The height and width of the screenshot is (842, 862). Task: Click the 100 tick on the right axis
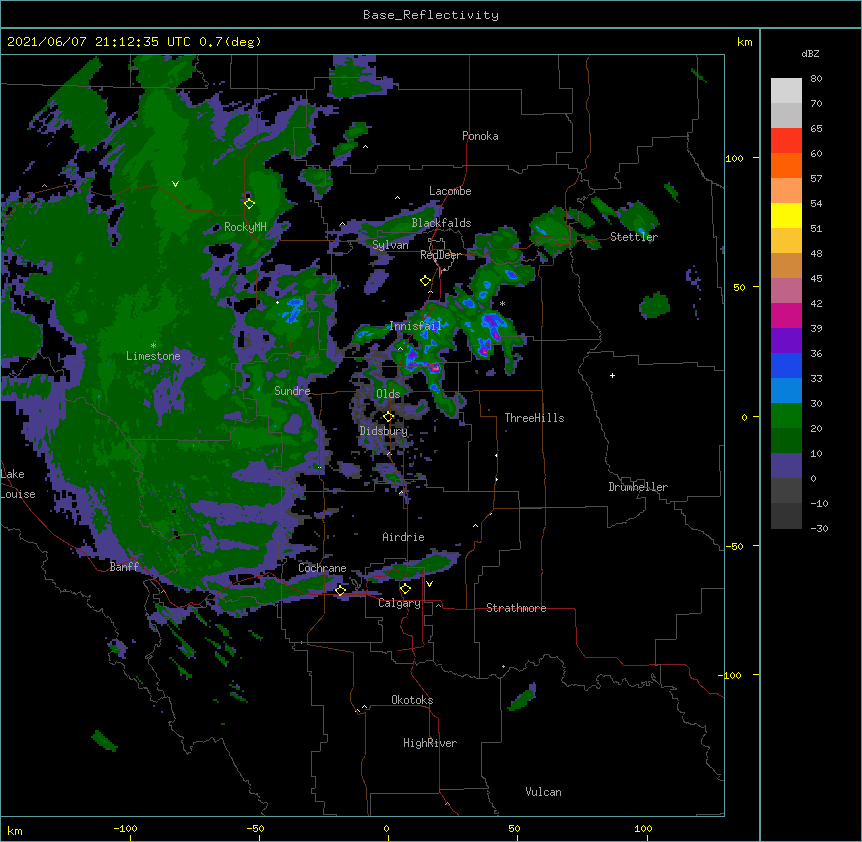(734, 158)
